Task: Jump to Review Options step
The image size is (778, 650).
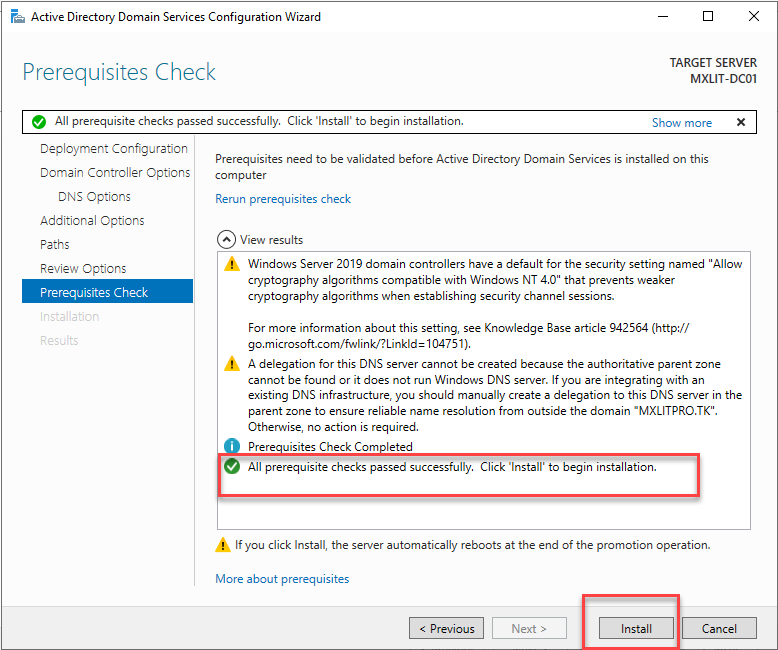Action: [x=83, y=269]
